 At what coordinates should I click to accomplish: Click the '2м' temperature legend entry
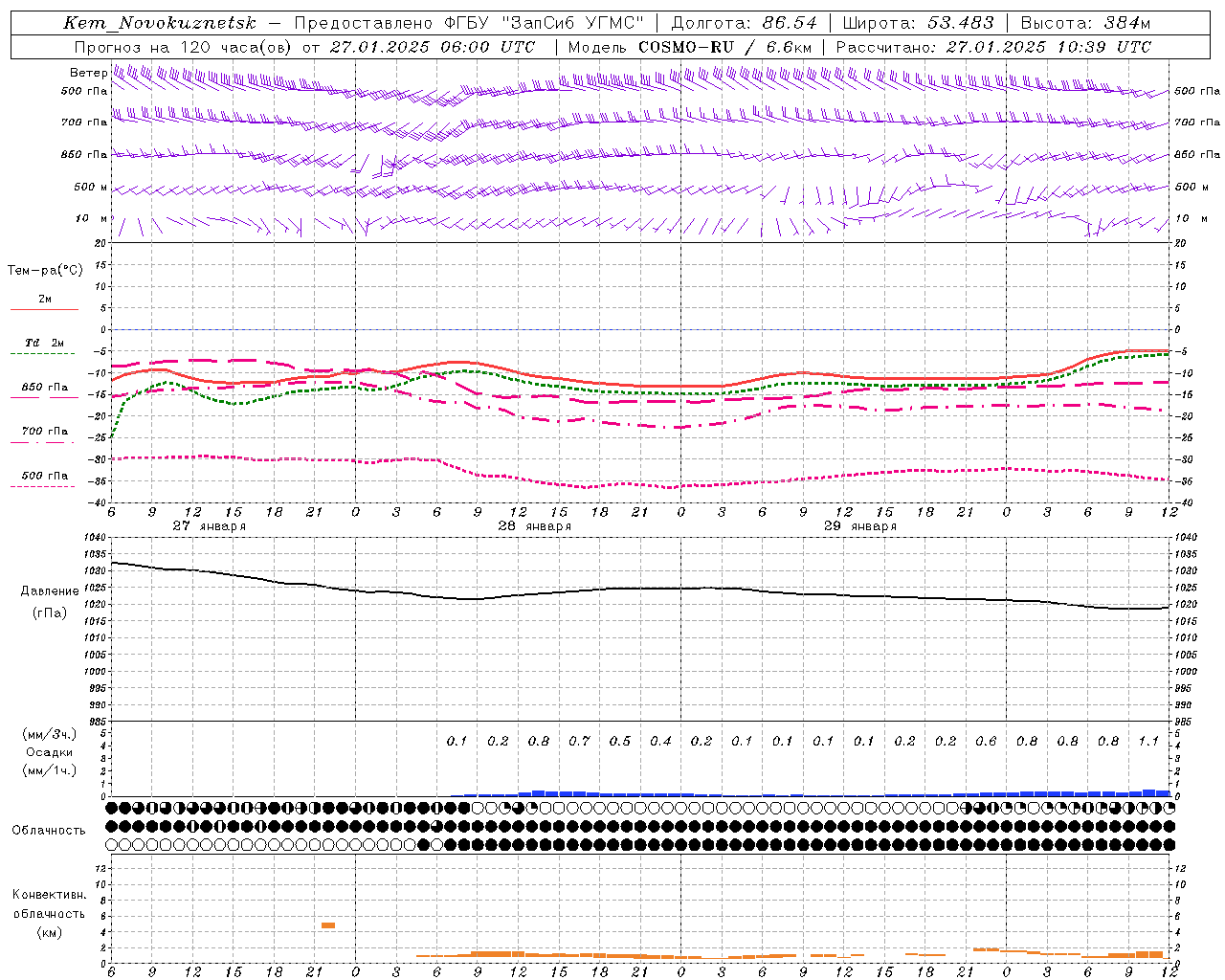point(45,300)
